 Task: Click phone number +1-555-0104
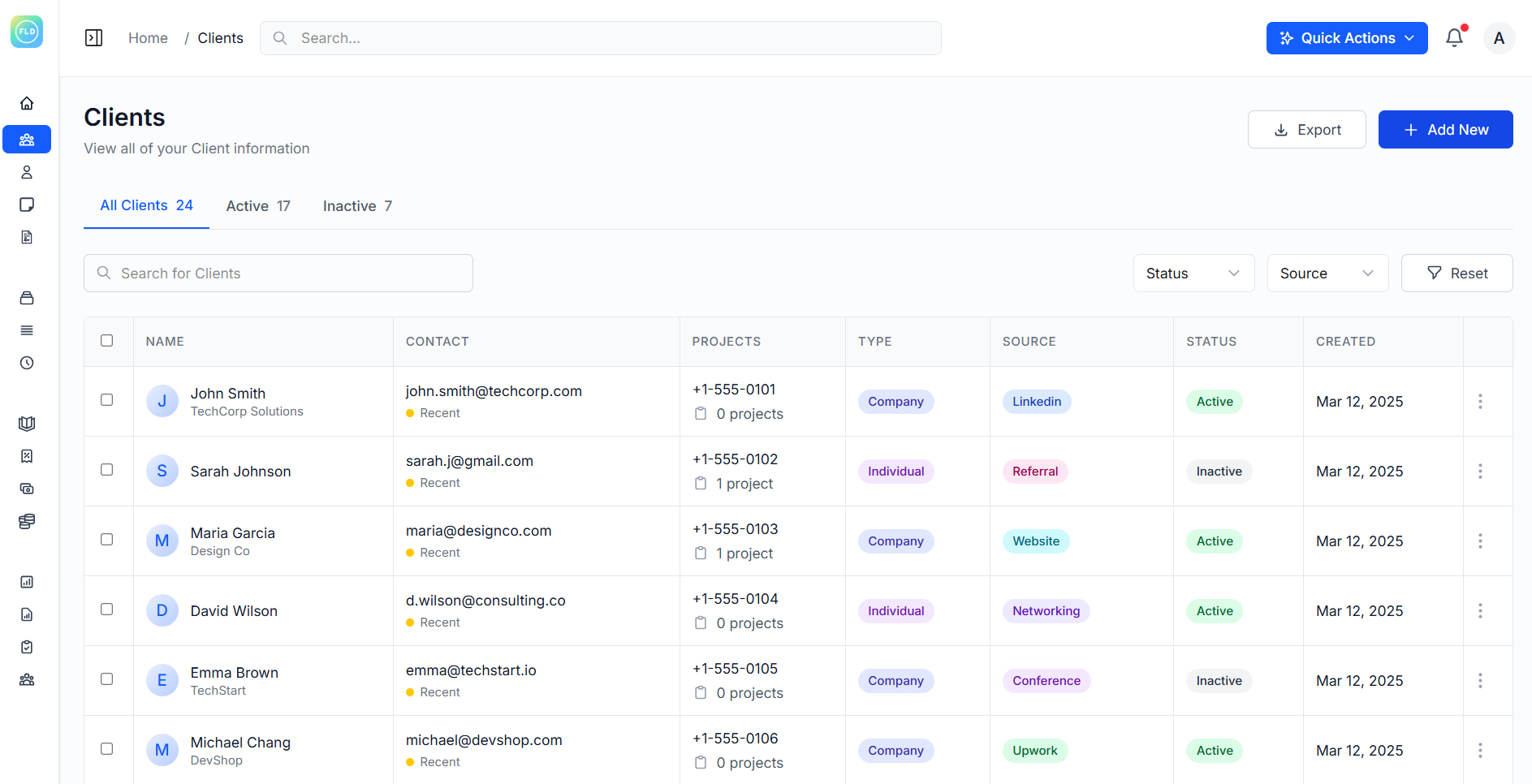[735, 599]
